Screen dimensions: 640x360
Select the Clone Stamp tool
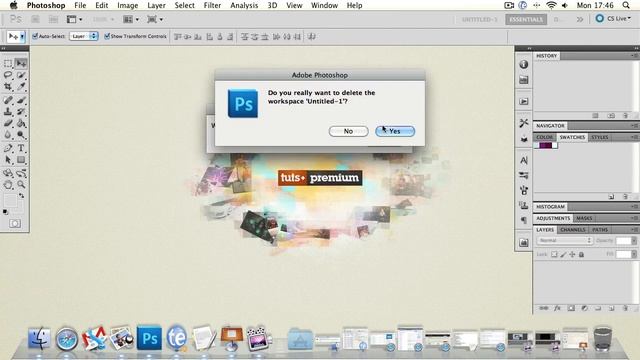point(8,111)
